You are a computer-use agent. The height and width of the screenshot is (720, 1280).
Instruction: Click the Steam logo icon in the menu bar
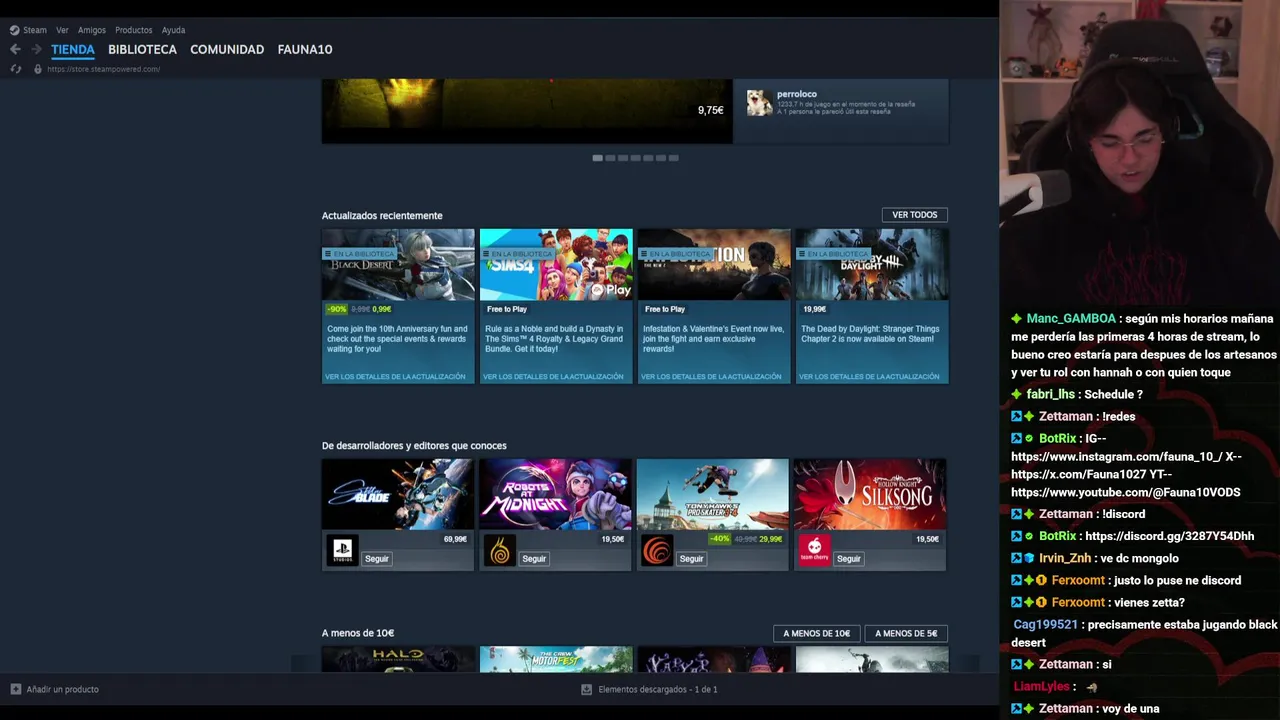click(x=14, y=30)
